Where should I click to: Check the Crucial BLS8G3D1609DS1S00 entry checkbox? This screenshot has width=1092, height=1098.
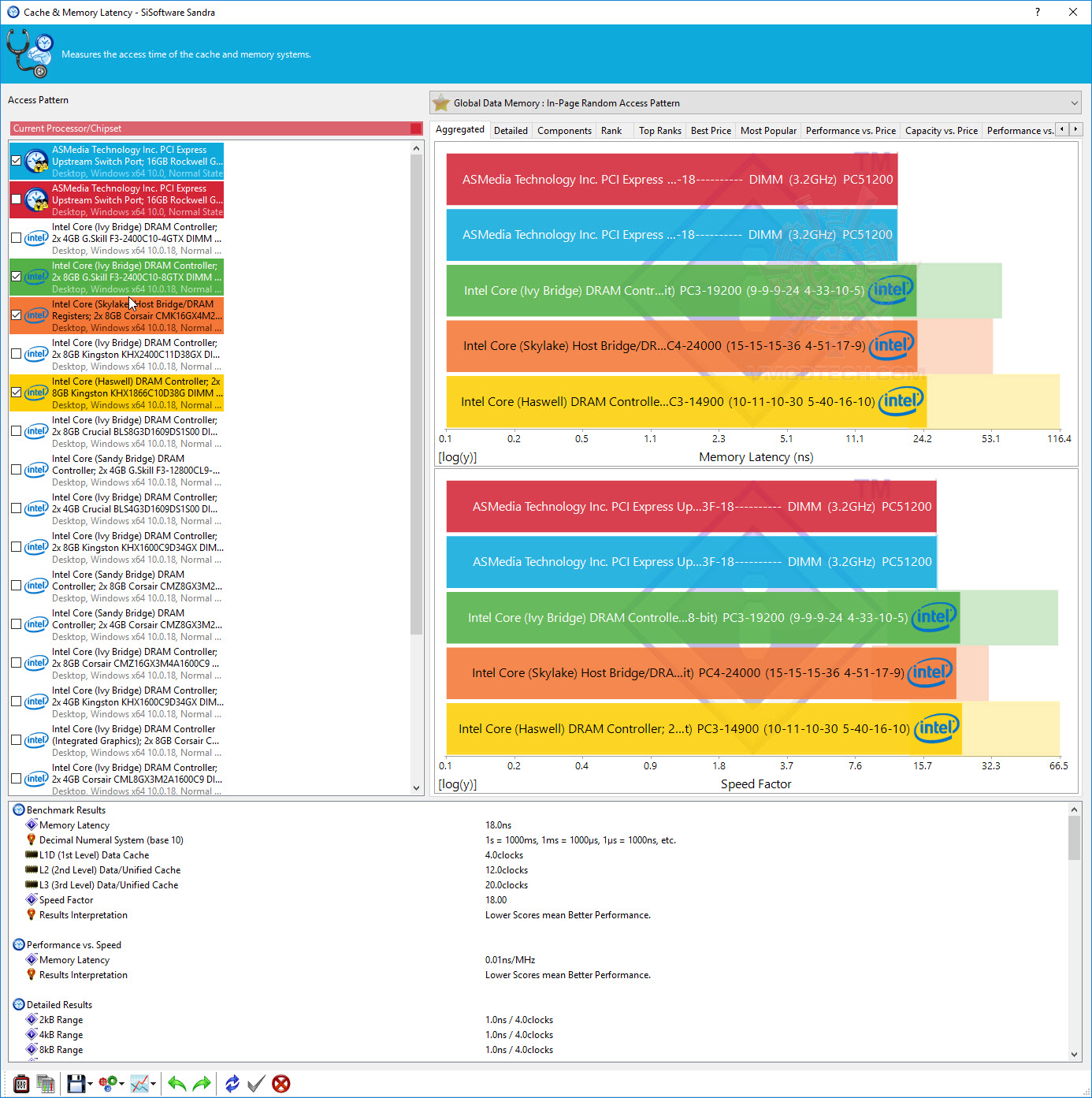(x=16, y=431)
